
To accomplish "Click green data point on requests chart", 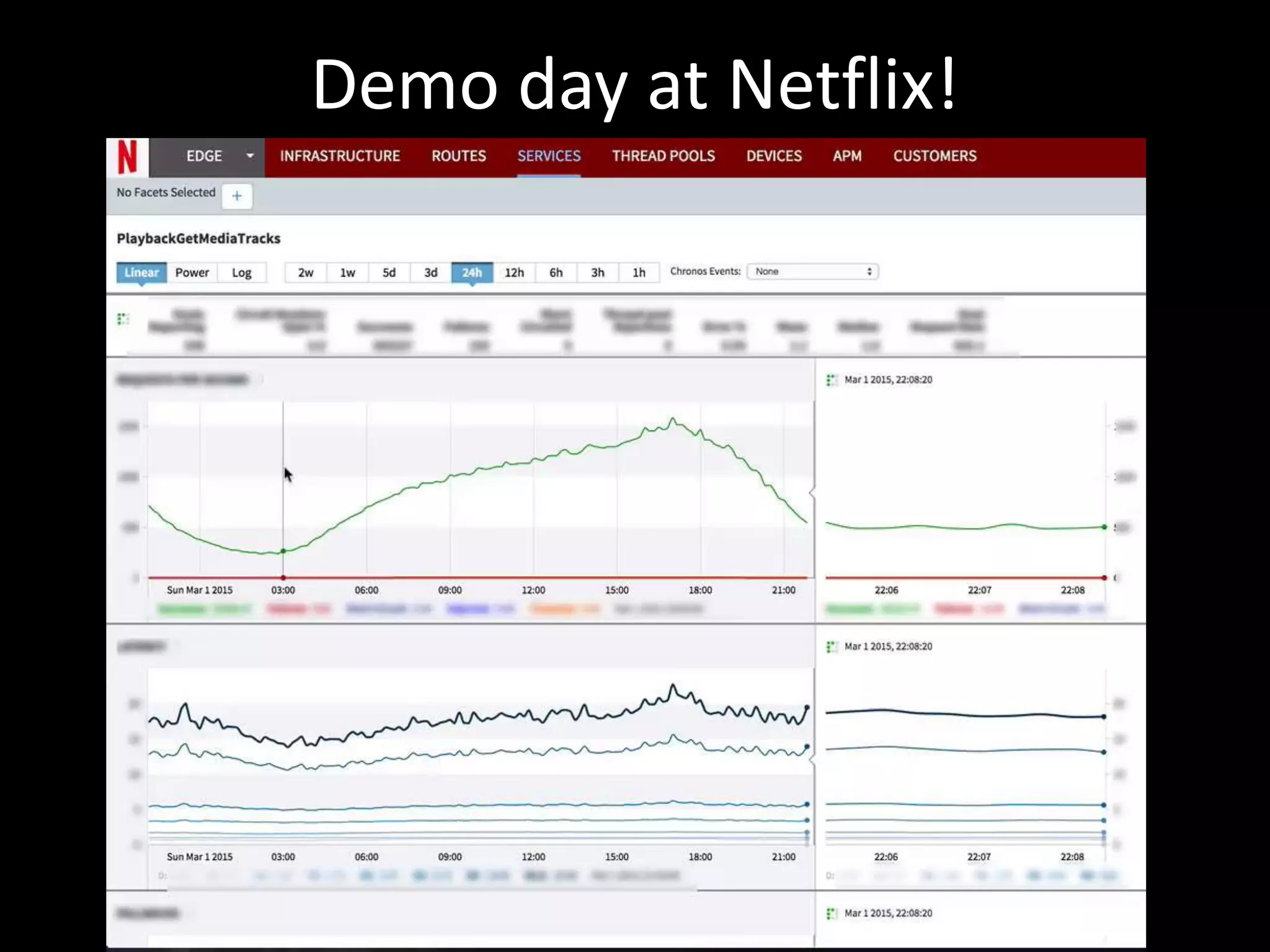I will pos(283,551).
